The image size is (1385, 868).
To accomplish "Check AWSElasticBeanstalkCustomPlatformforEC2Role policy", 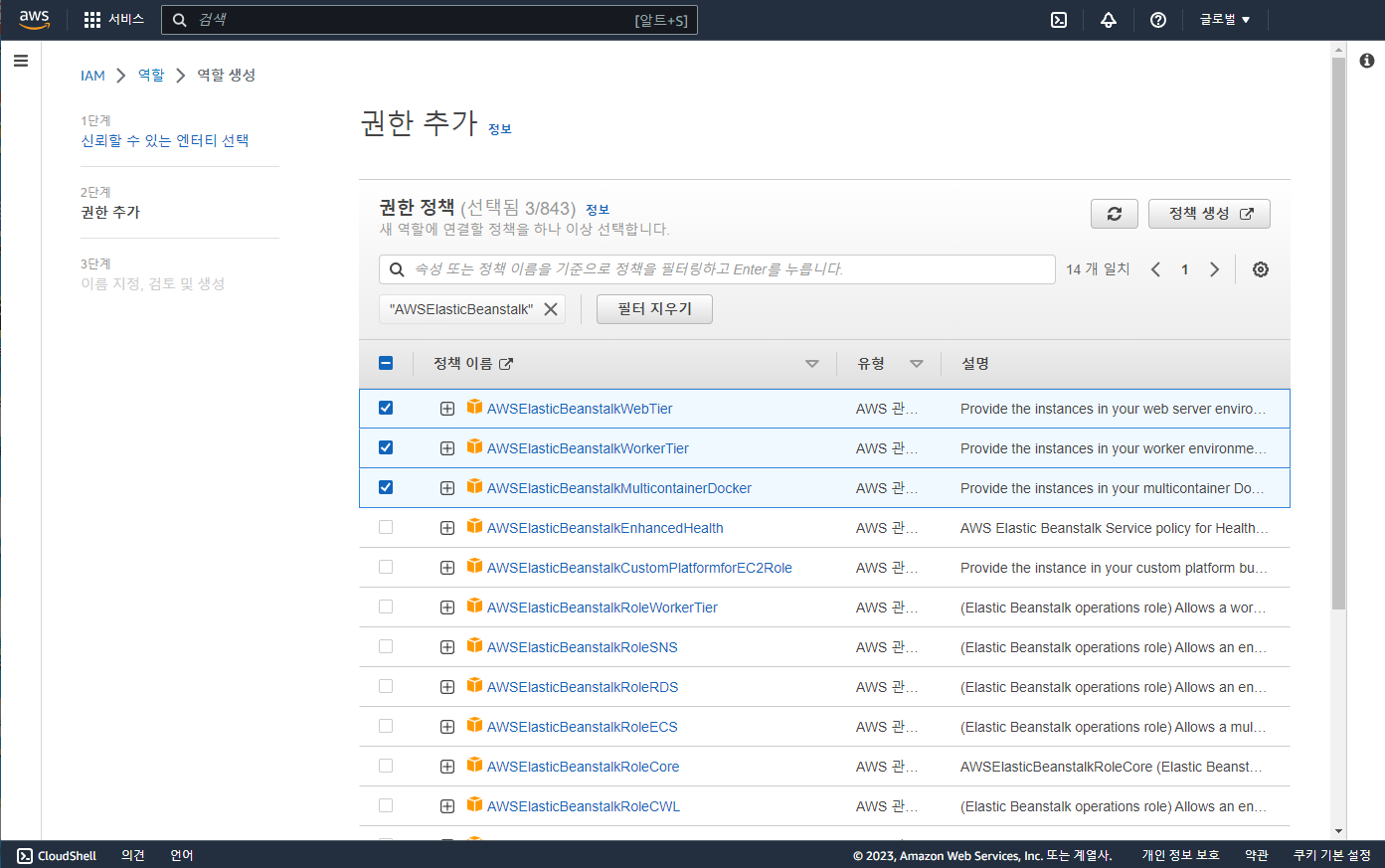I will [x=386, y=567].
